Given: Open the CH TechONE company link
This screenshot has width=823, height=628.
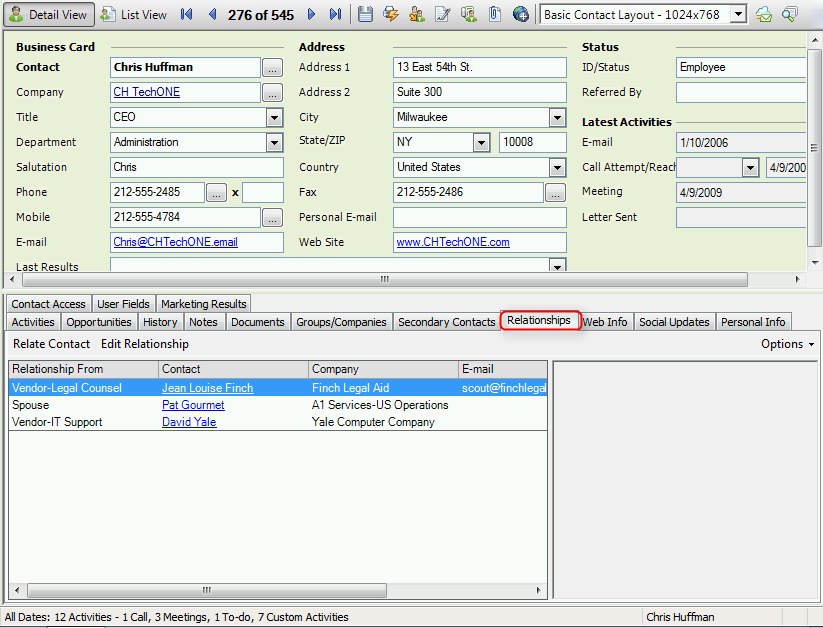Looking at the screenshot, I should [146, 92].
